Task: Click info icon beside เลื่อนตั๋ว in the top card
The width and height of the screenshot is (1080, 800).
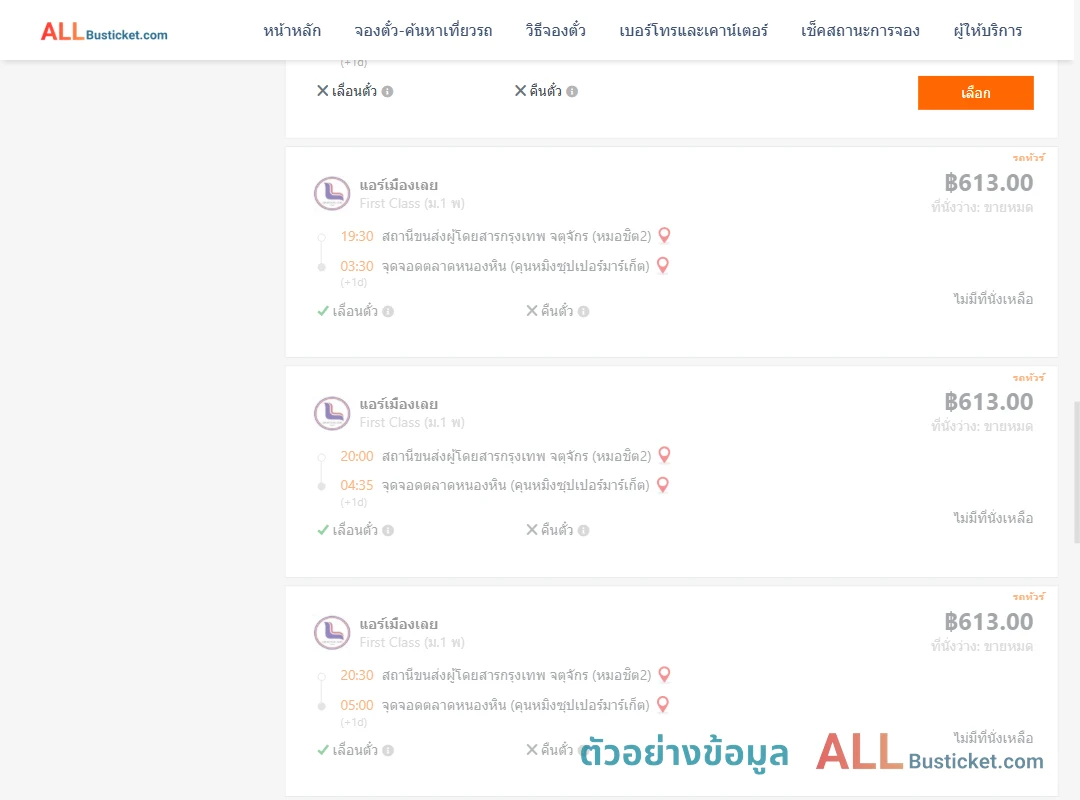Action: (x=387, y=92)
